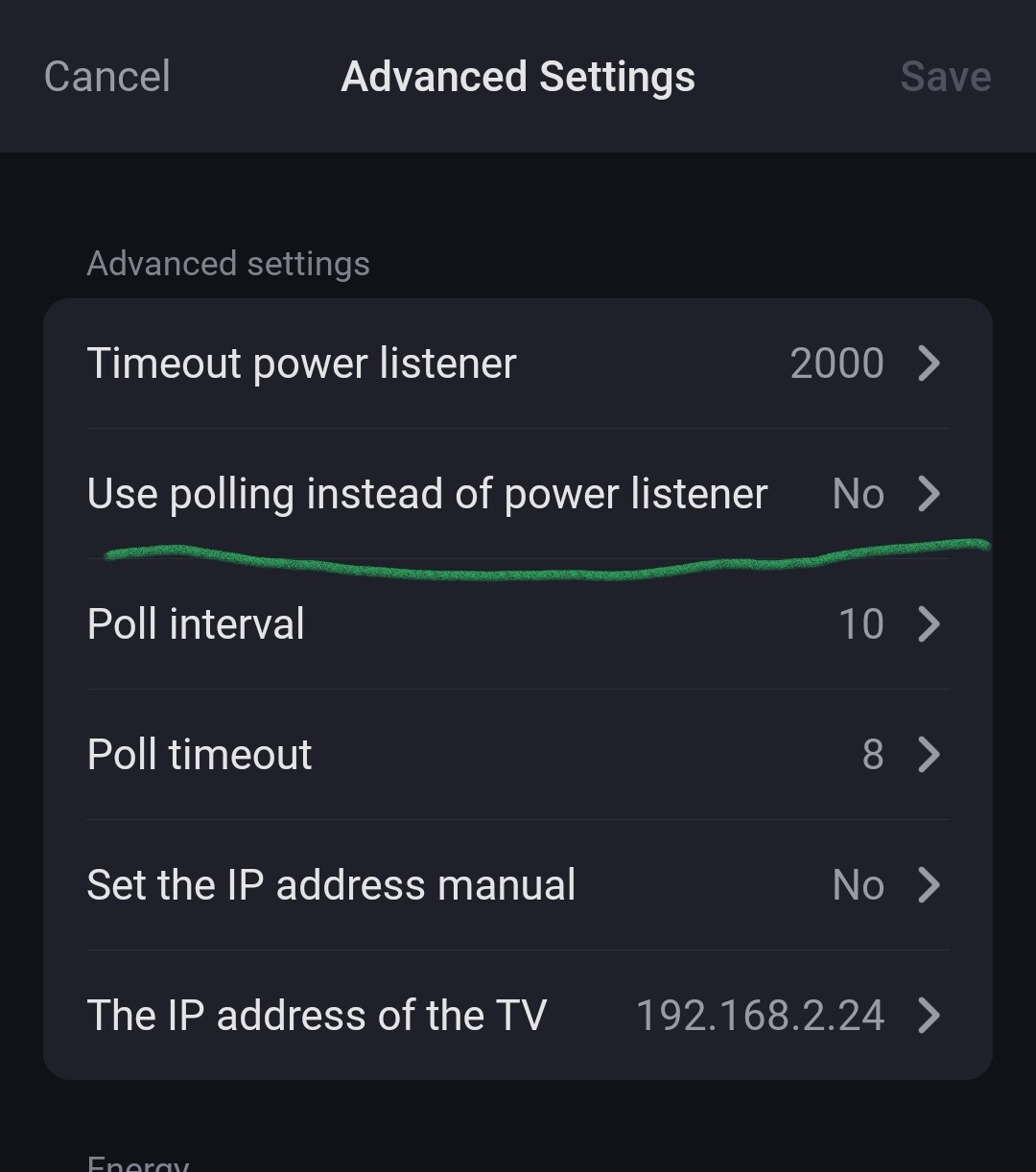Image resolution: width=1036 pixels, height=1172 pixels.
Task: Click the Poll interval value 10
Action: [x=860, y=624]
